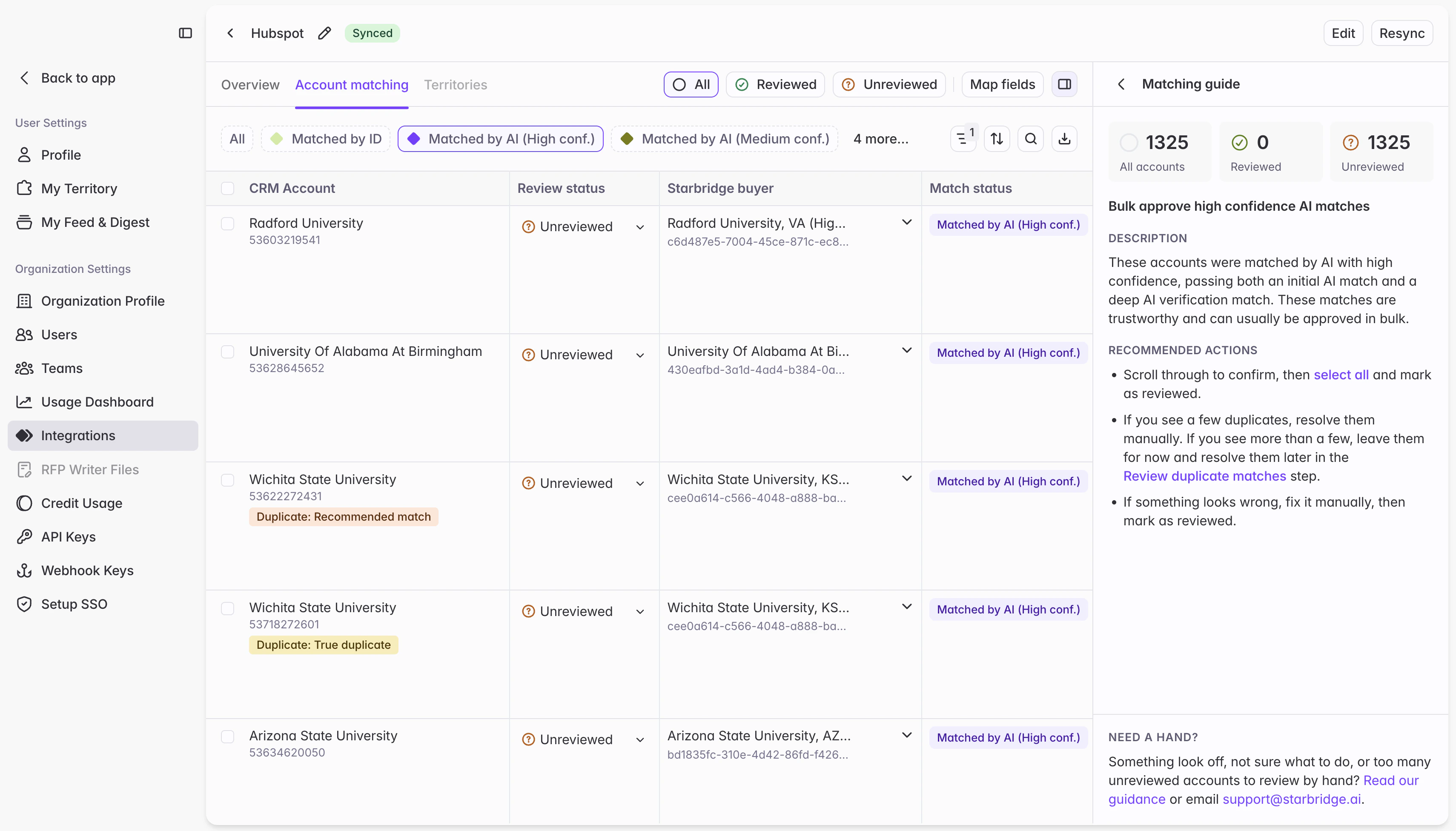This screenshot has width=1456, height=831.
Task: Click the Unreviewed count card showing 1325
Action: point(1381,152)
